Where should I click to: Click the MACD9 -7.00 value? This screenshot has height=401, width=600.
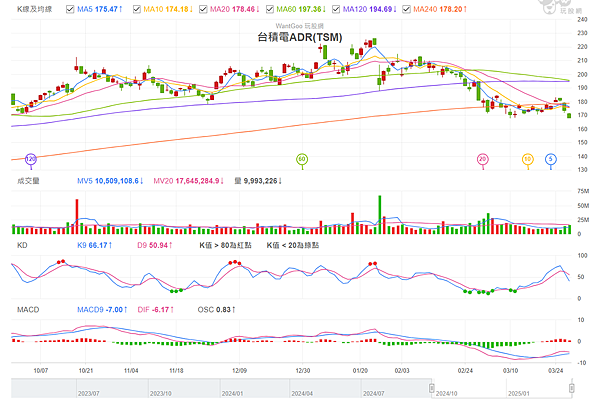102,310
